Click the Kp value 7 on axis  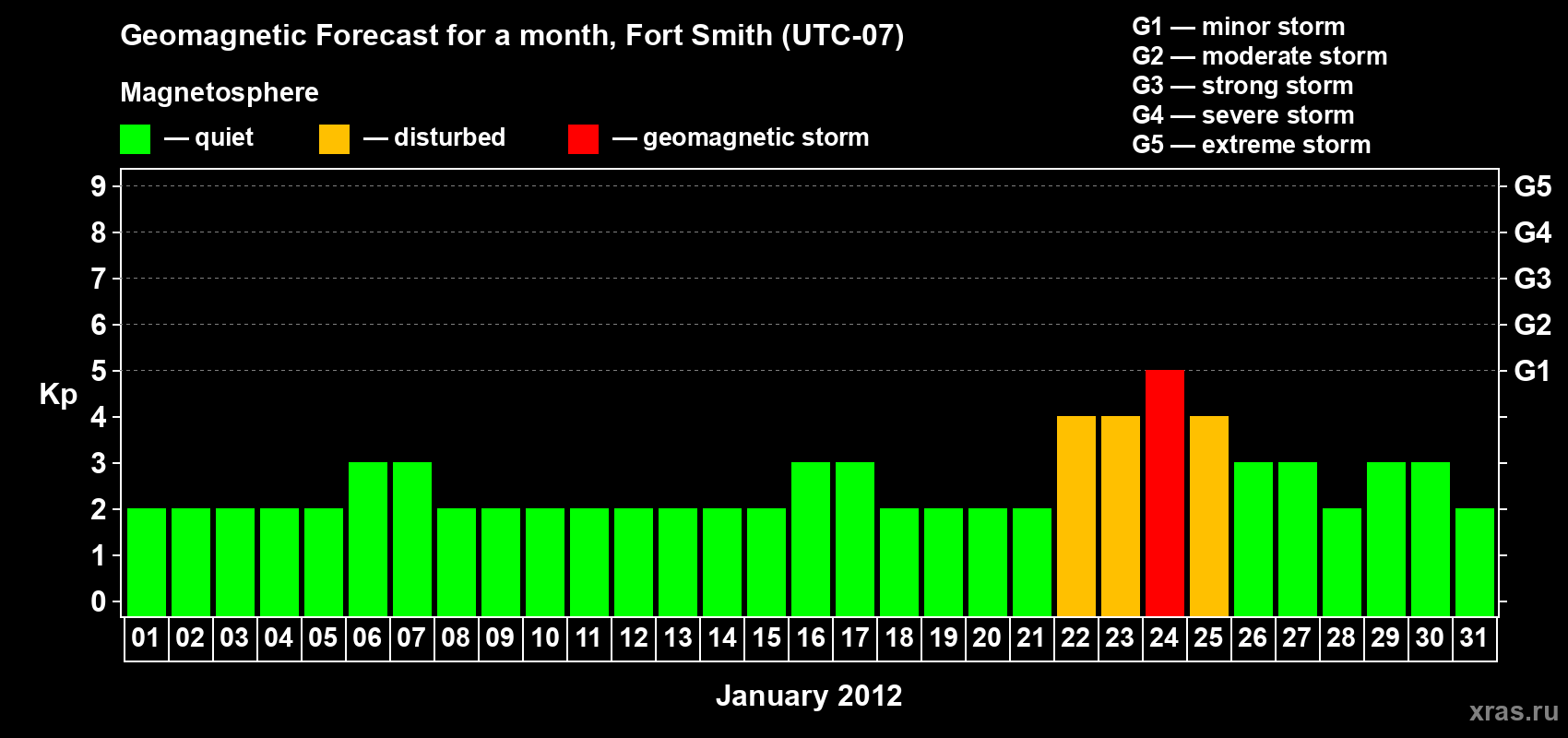click(99, 279)
